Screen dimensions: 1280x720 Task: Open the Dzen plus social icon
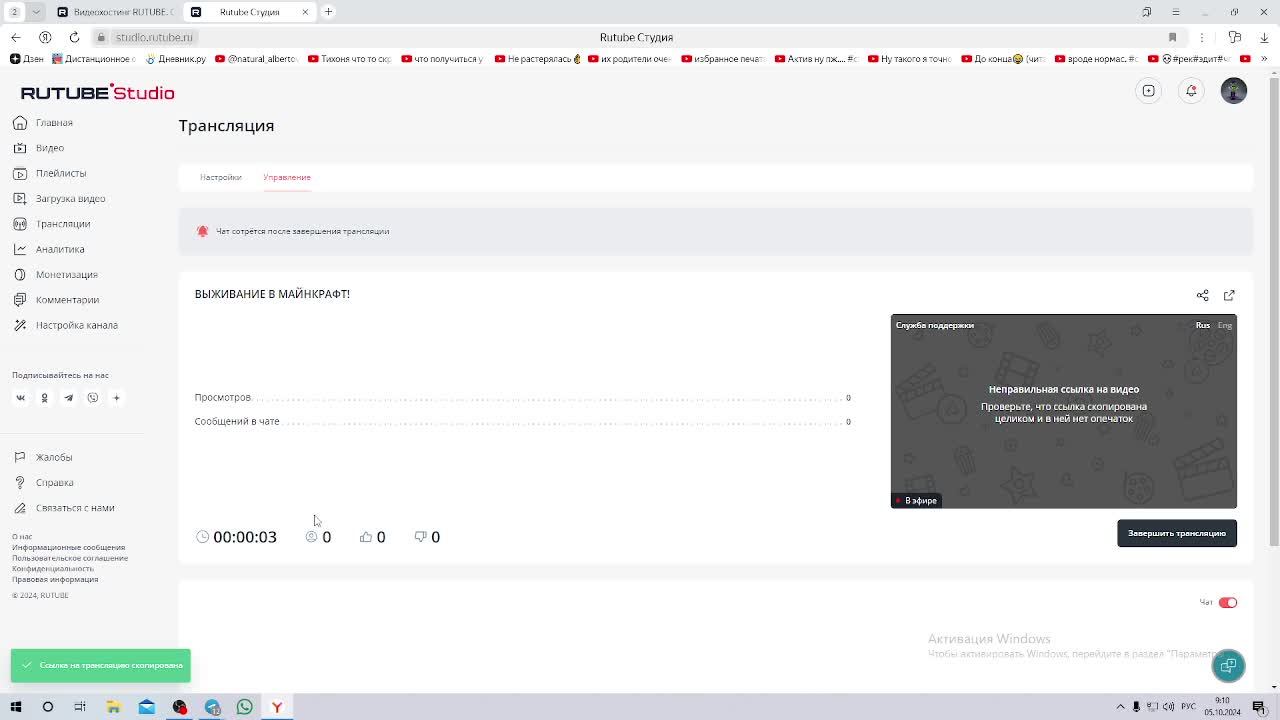point(116,398)
